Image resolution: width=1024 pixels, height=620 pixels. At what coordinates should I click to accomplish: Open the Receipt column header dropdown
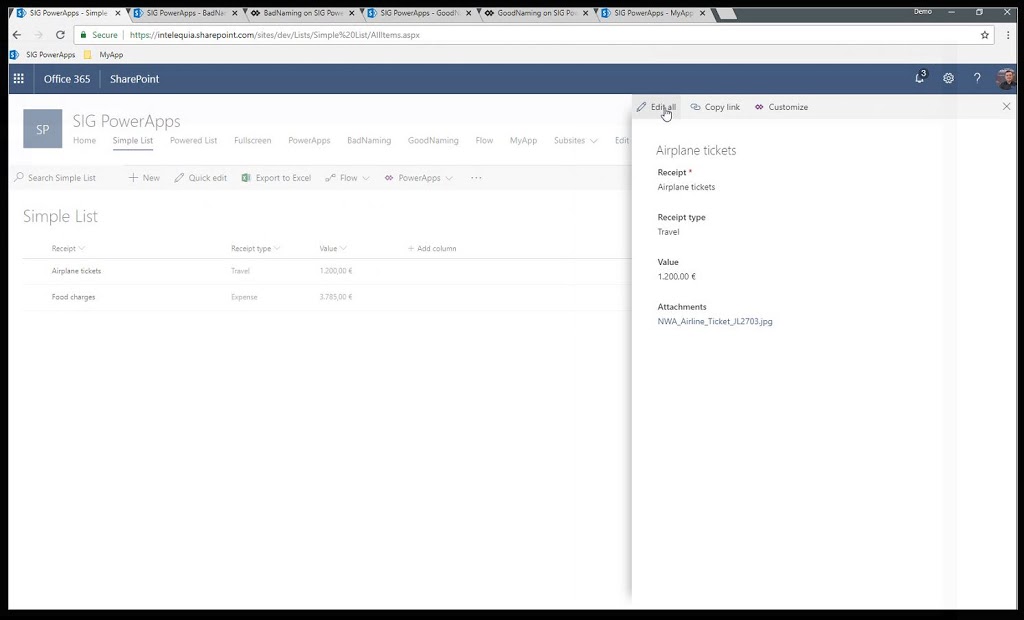(x=68, y=248)
